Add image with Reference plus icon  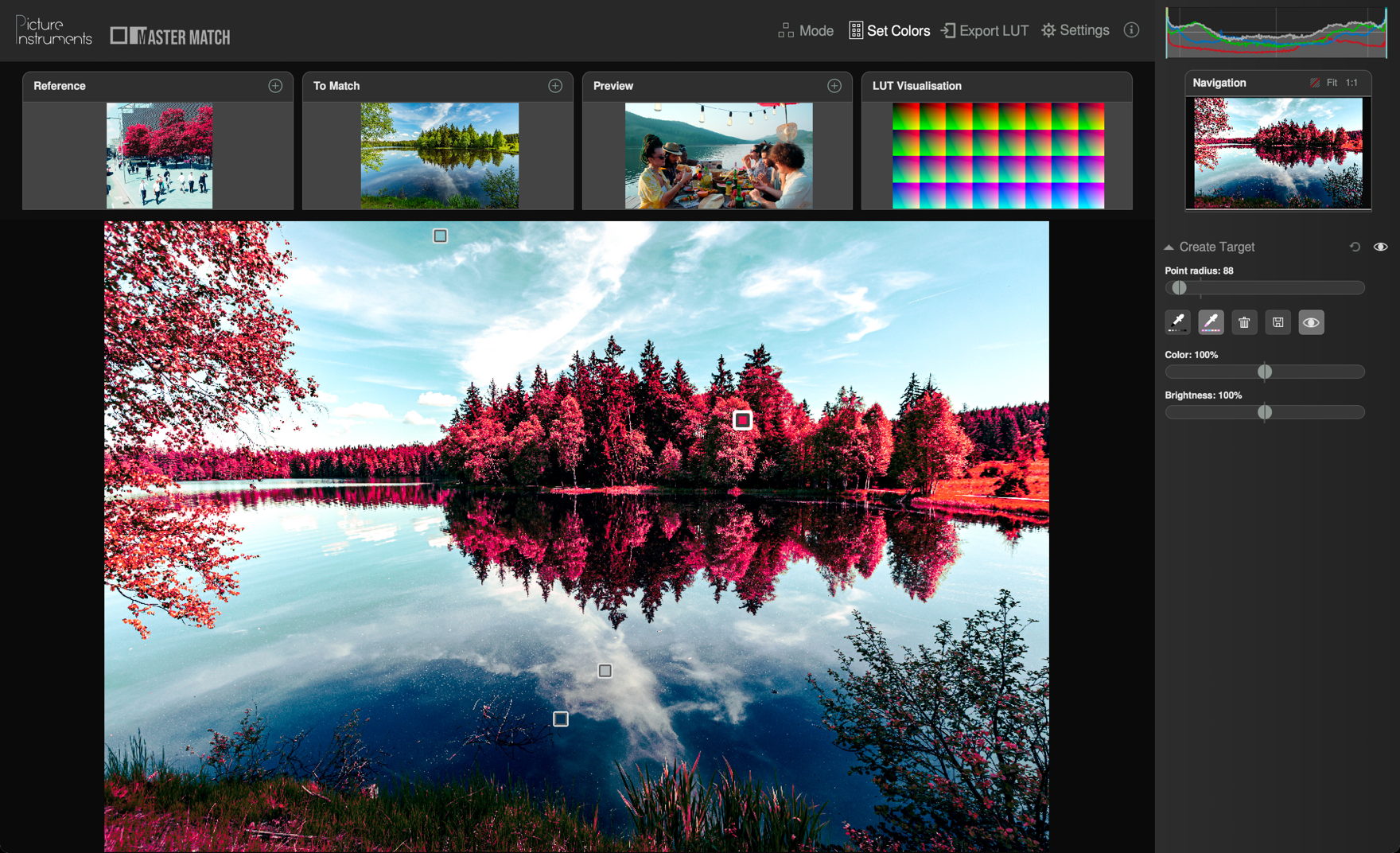coord(275,86)
